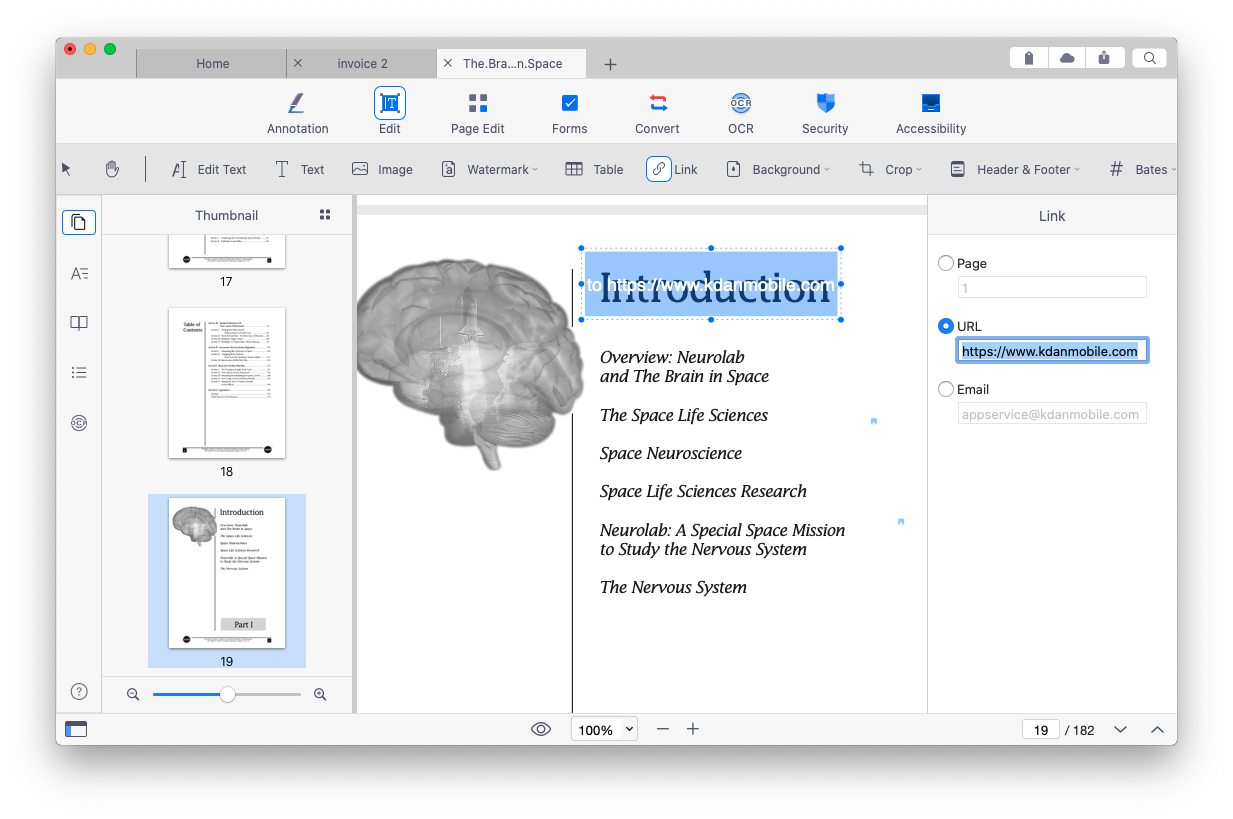Screen dimensions: 1233x819
Task: Close the invoice 2 tab
Action: [298, 63]
